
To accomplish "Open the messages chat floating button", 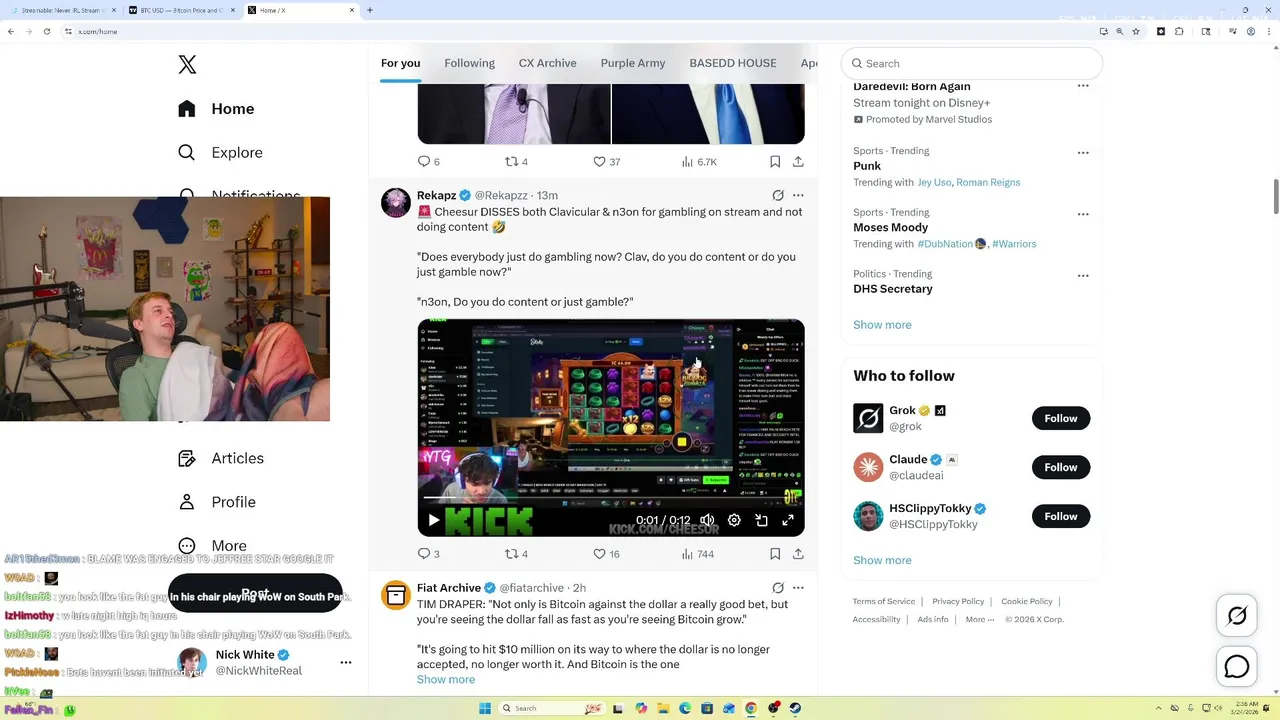I will [1237, 666].
